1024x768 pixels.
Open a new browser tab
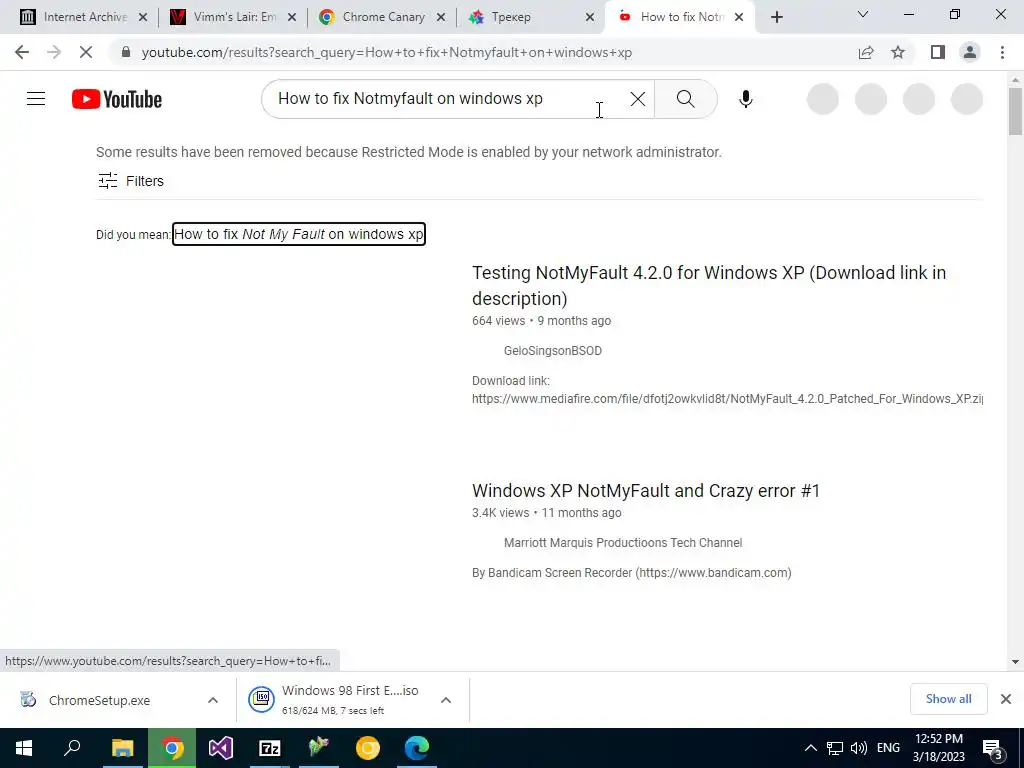click(776, 17)
